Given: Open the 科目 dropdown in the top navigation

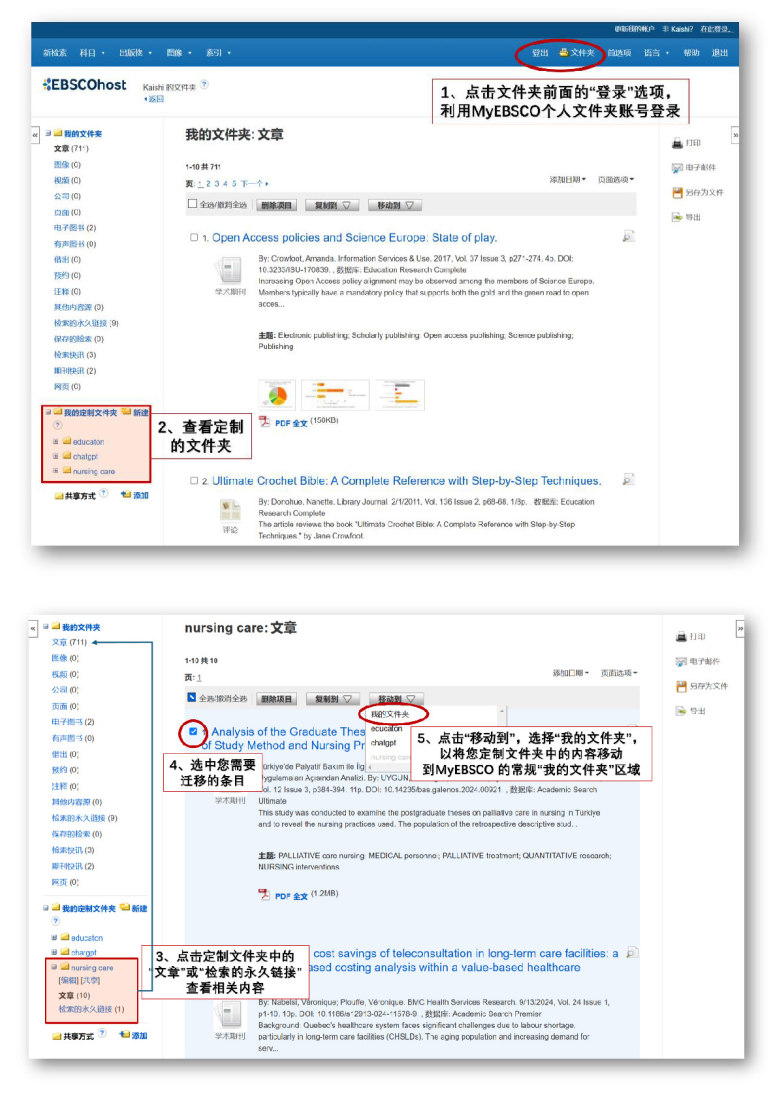Looking at the screenshot, I should (x=91, y=52).
